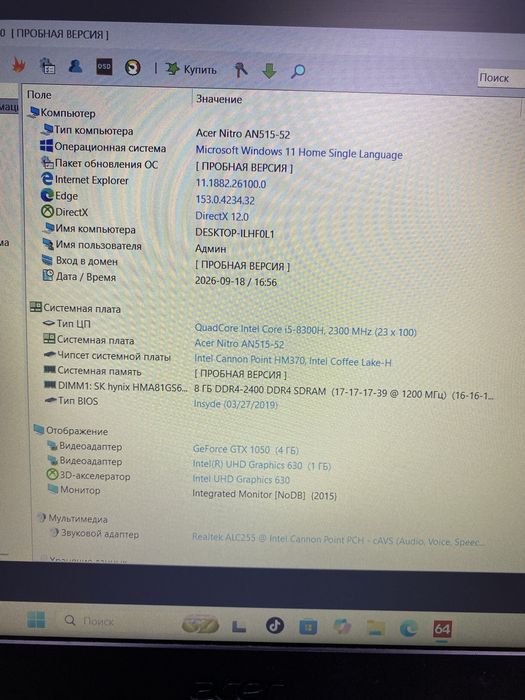Open the TikTok taskbar icon
The image size is (525, 700).
click(x=274, y=625)
